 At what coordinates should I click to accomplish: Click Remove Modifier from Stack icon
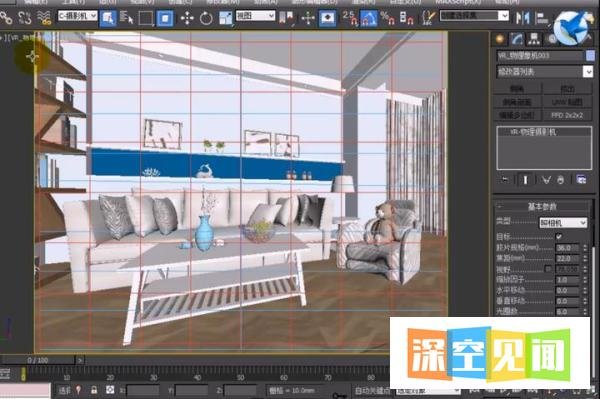coord(561,180)
